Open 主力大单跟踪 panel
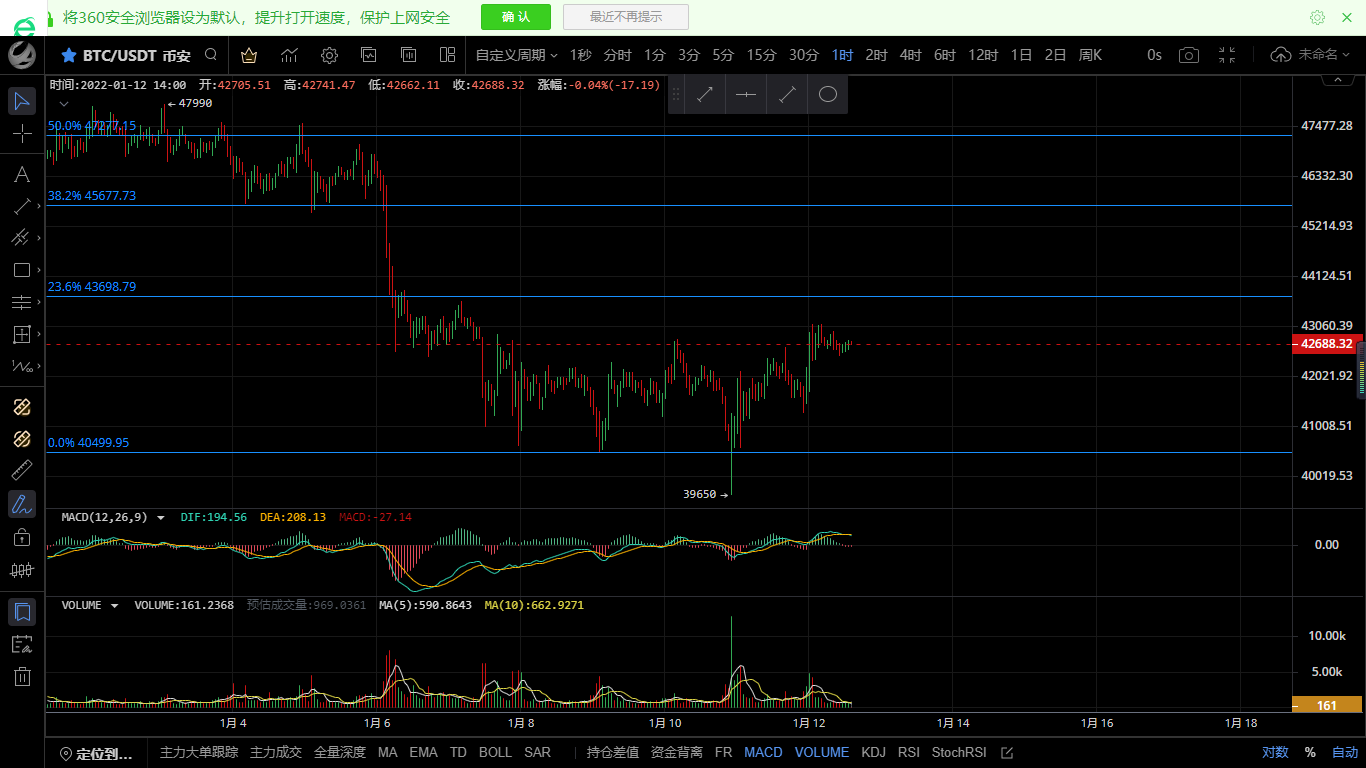Screen dimensions: 1366x768 [199, 752]
